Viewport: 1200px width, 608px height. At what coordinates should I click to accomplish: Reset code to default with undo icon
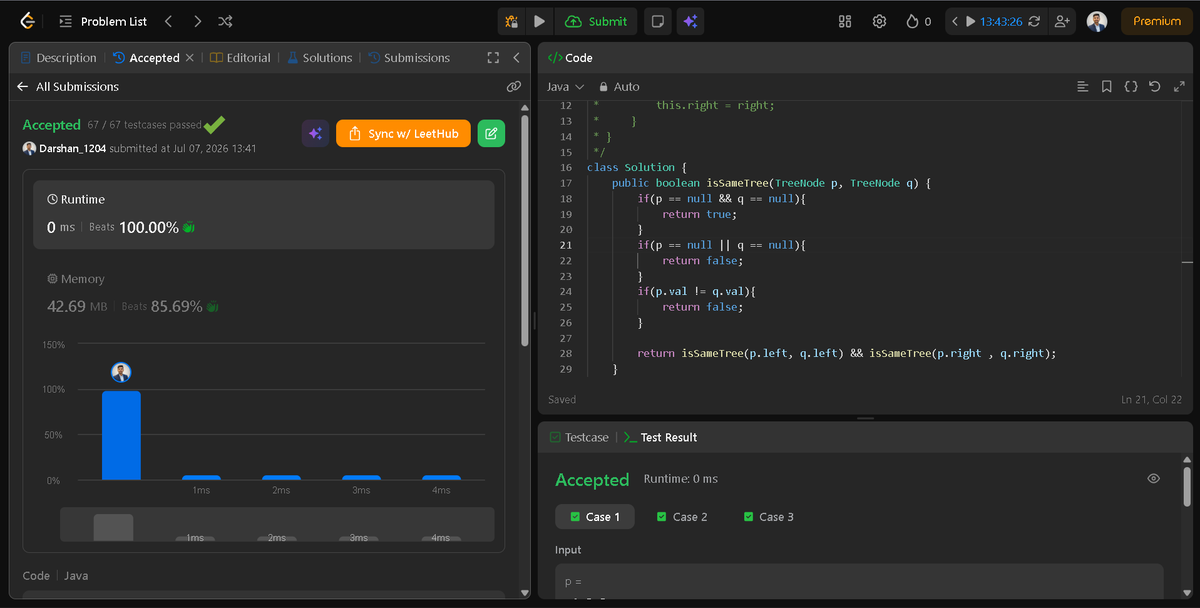(x=1155, y=87)
